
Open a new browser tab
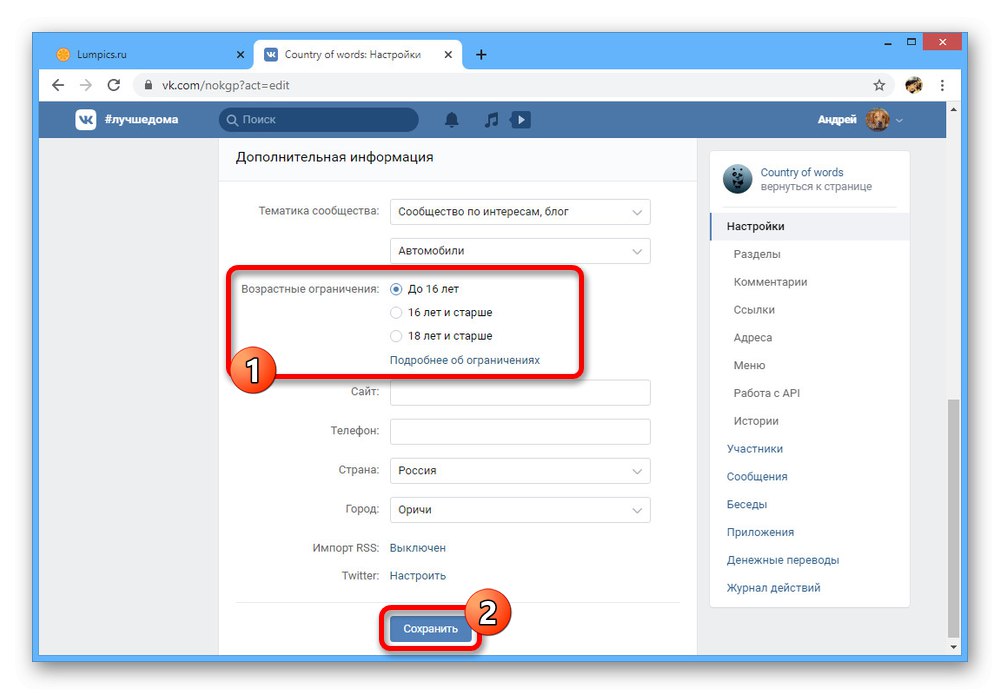[481, 55]
